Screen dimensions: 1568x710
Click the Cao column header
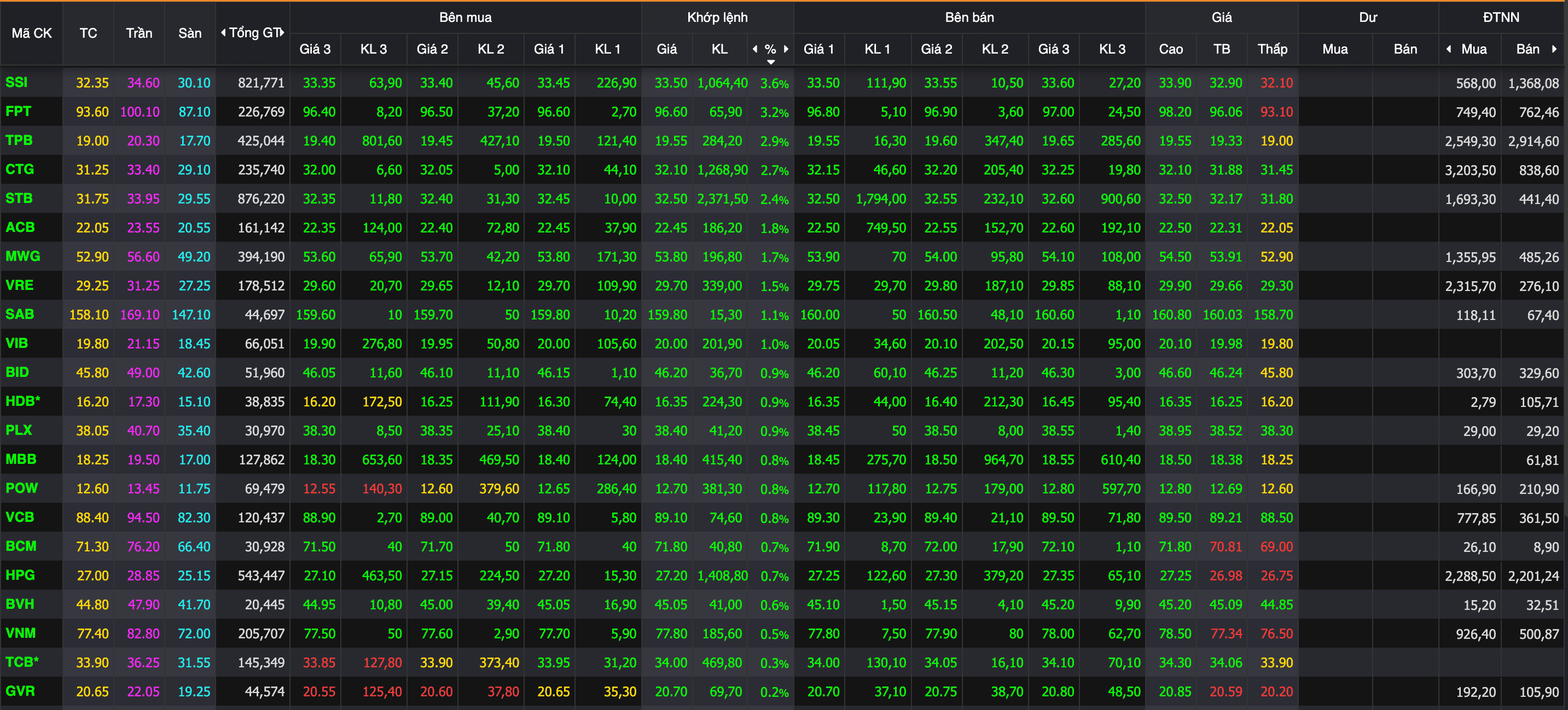click(x=1171, y=49)
